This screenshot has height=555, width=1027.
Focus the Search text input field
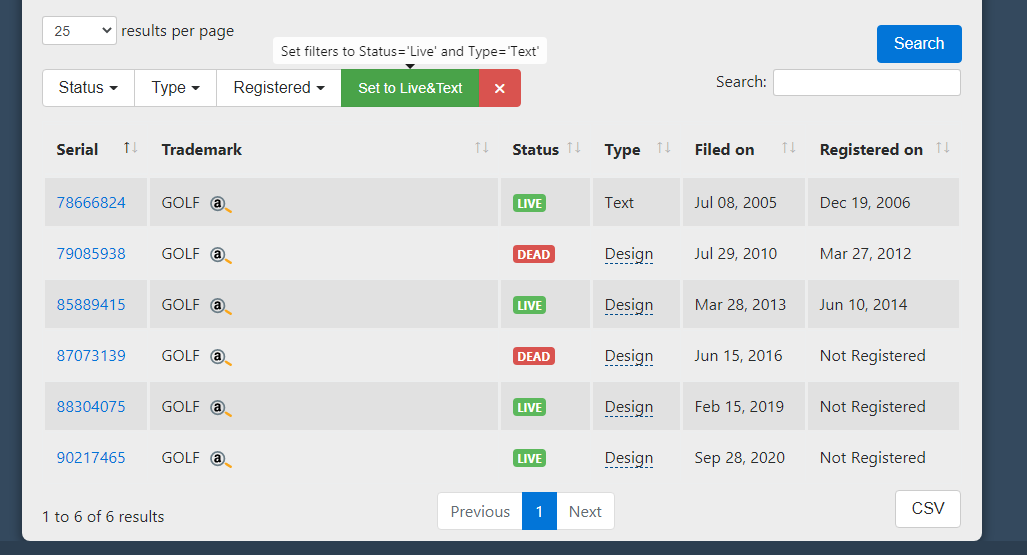pyautogui.click(x=866, y=82)
